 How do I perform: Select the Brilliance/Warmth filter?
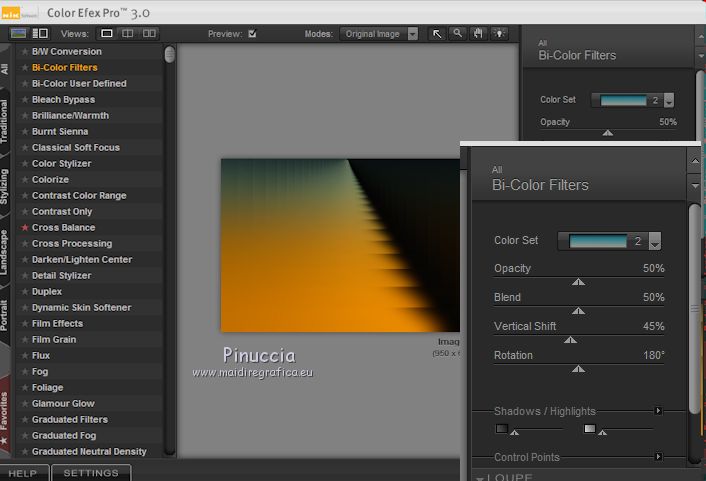(x=70, y=116)
